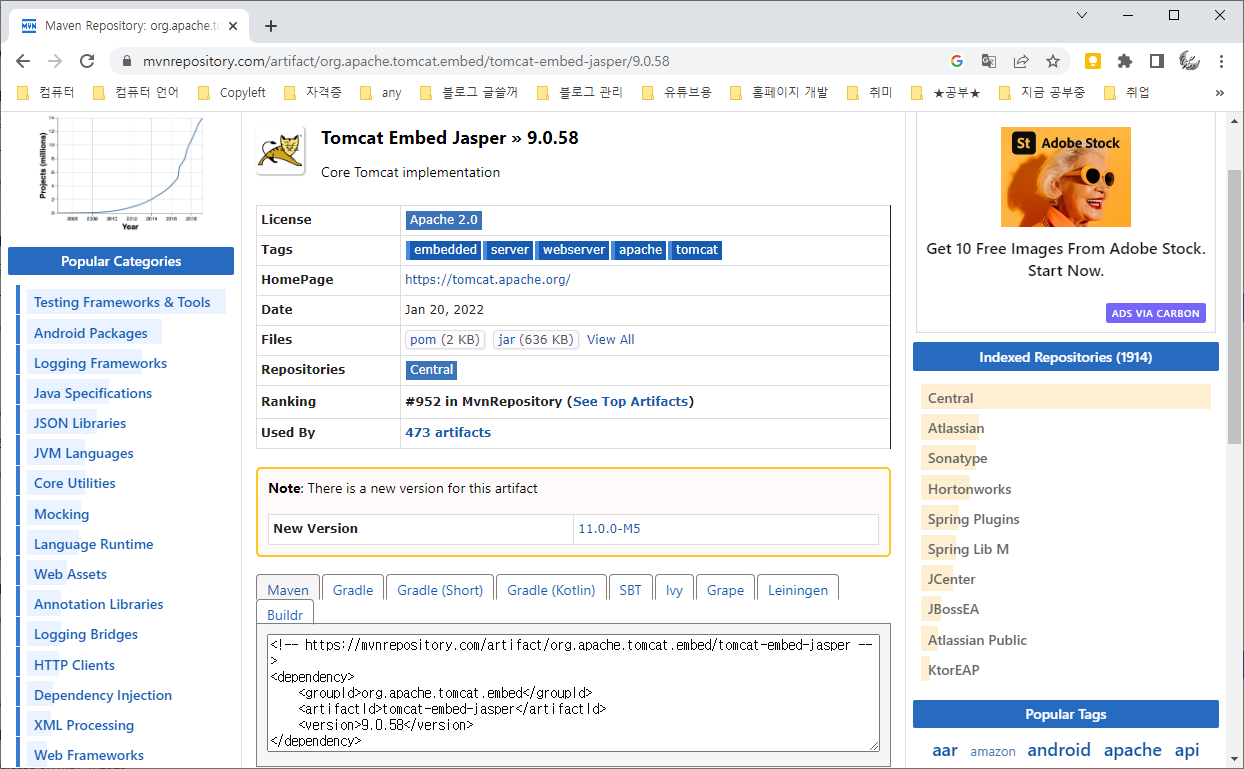
Task: Open the See Top Artifacts link
Action: (x=631, y=401)
